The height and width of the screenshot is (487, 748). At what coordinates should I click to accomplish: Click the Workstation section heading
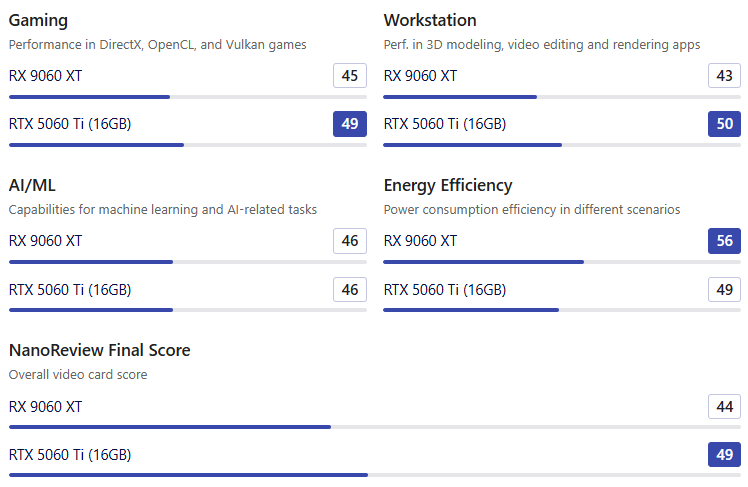coord(430,20)
